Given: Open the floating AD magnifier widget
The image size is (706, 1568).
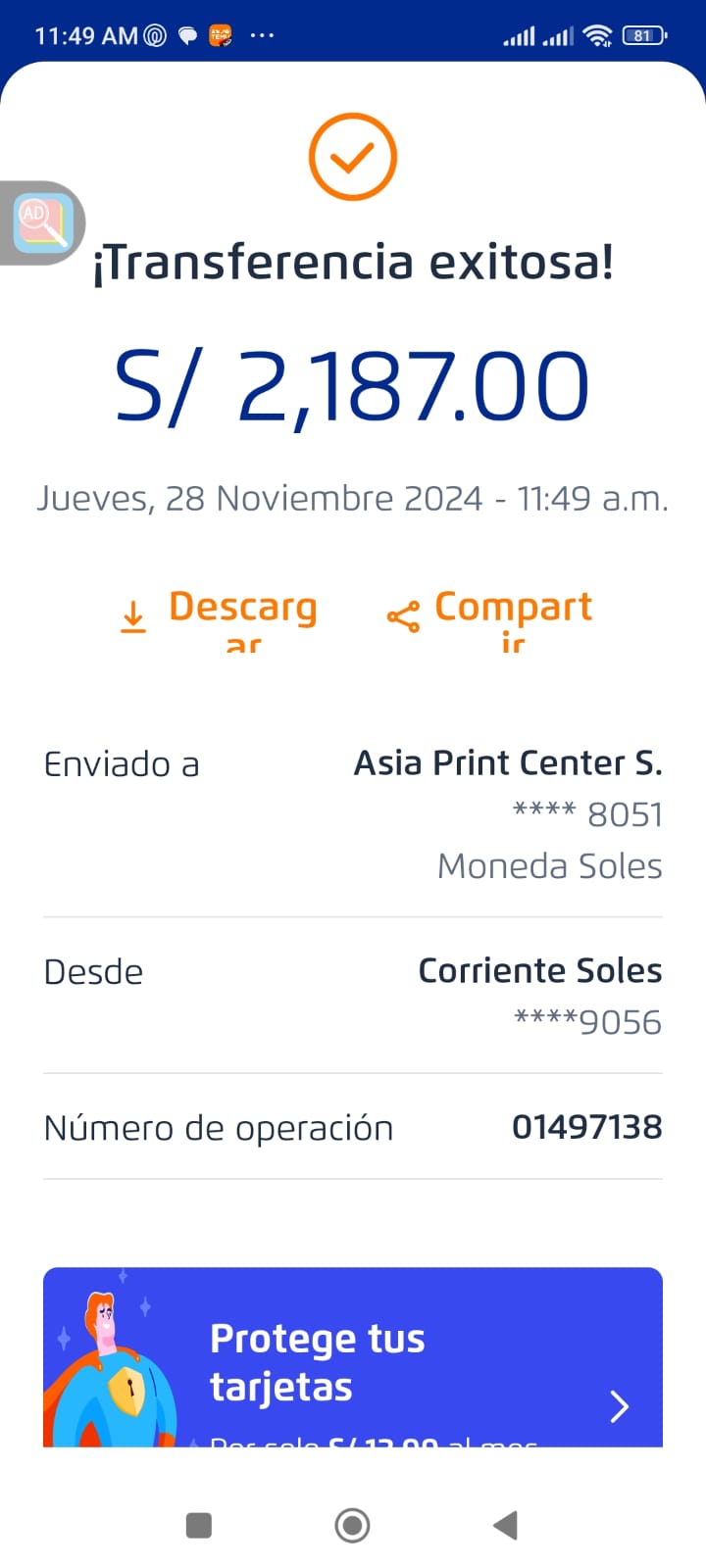Looking at the screenshot, I should coord(42,222).
